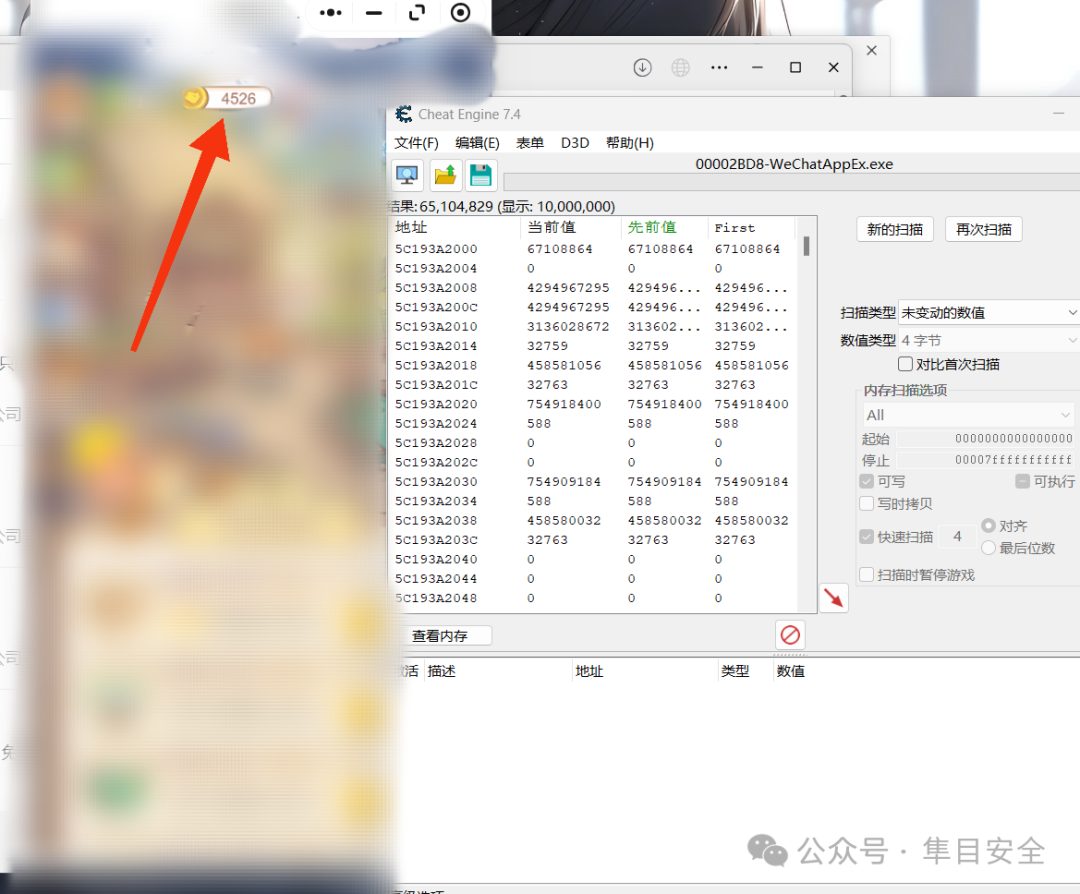The image size is (1080, 894).
Task: Click the results list scrollbar thumb
Action: [807, 246]
